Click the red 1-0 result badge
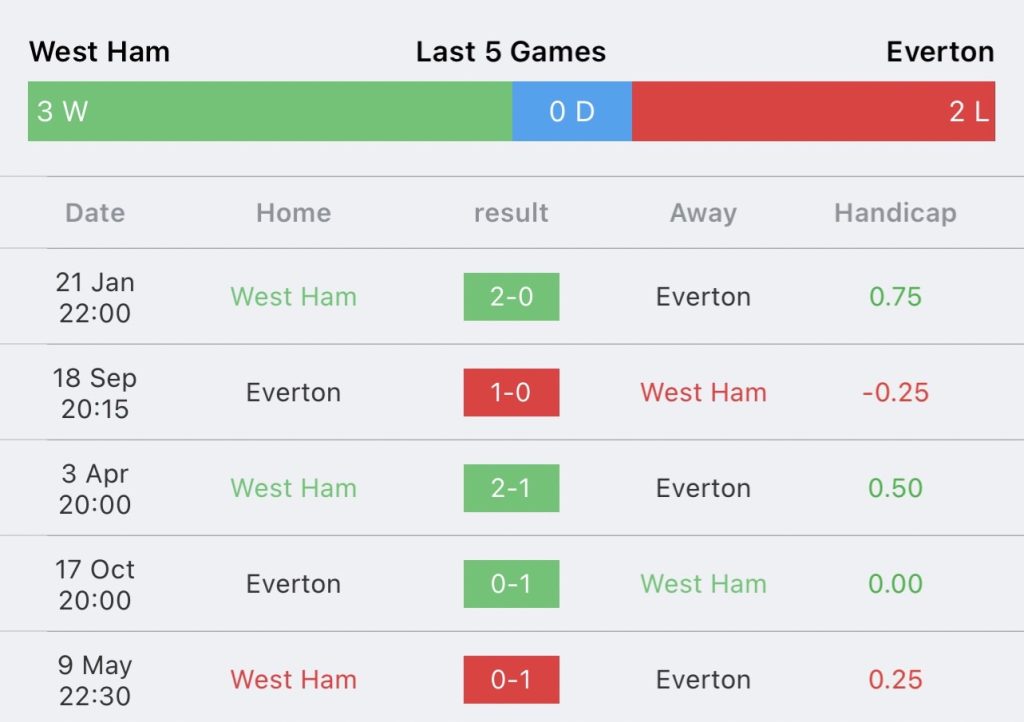This screenshot has height=722, width=1024. 511,392
